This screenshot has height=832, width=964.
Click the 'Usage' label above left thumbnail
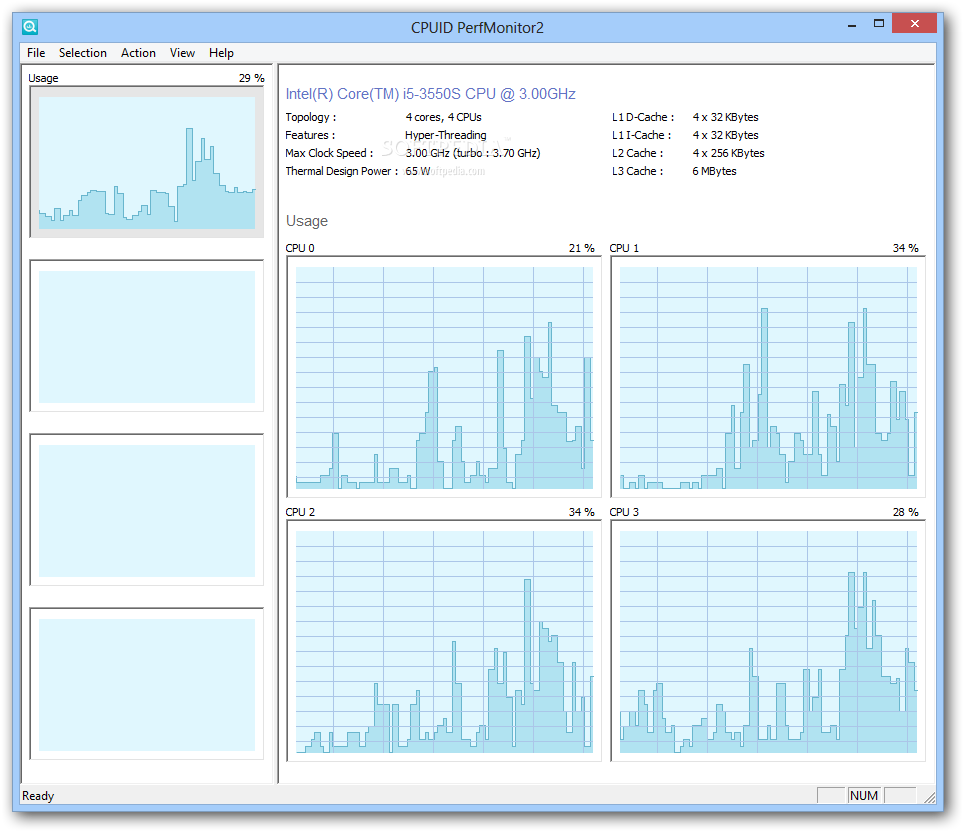point(43,78)
